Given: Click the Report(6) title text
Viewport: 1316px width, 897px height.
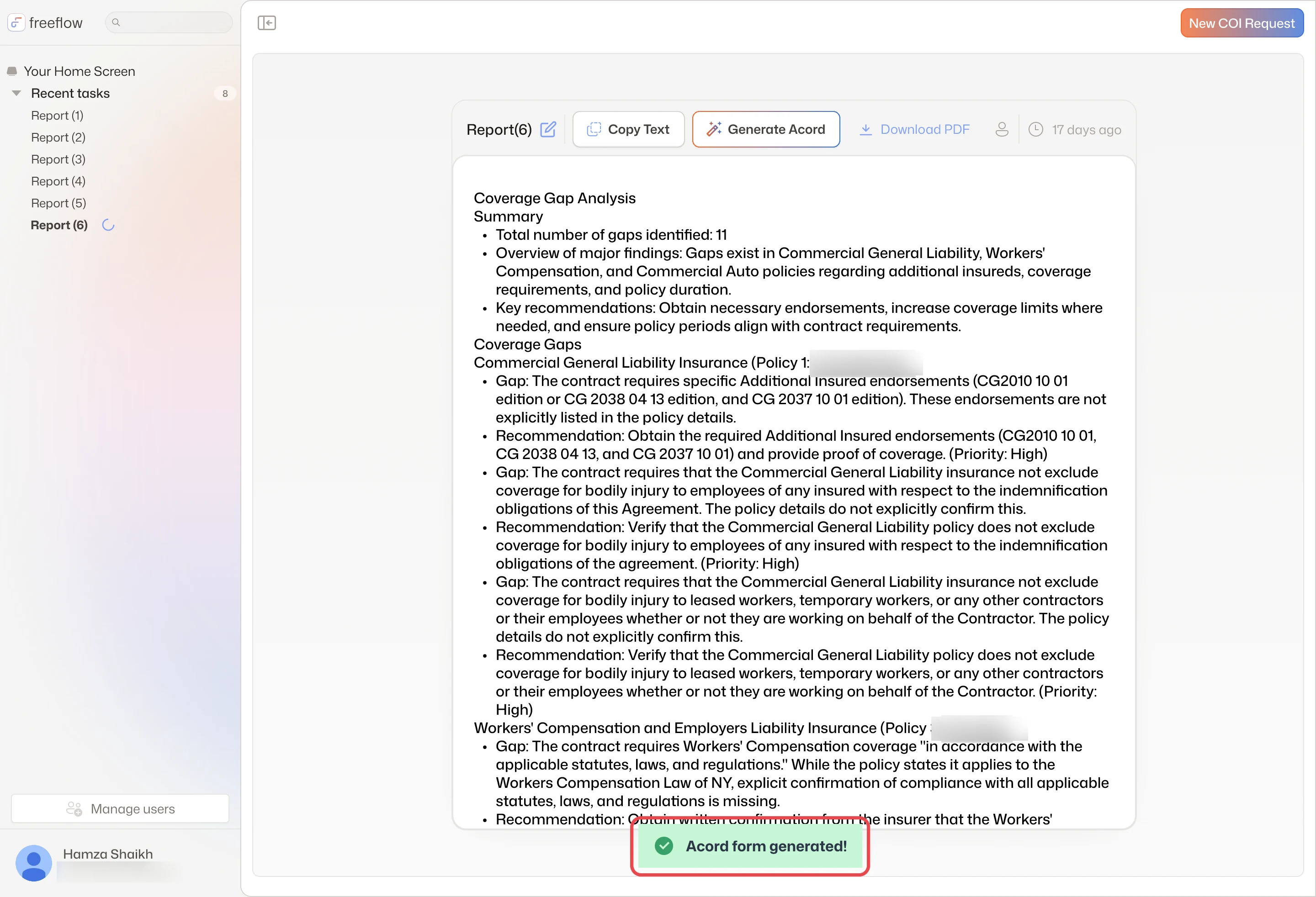Looking at the screenshot, I should coord(499,130).
